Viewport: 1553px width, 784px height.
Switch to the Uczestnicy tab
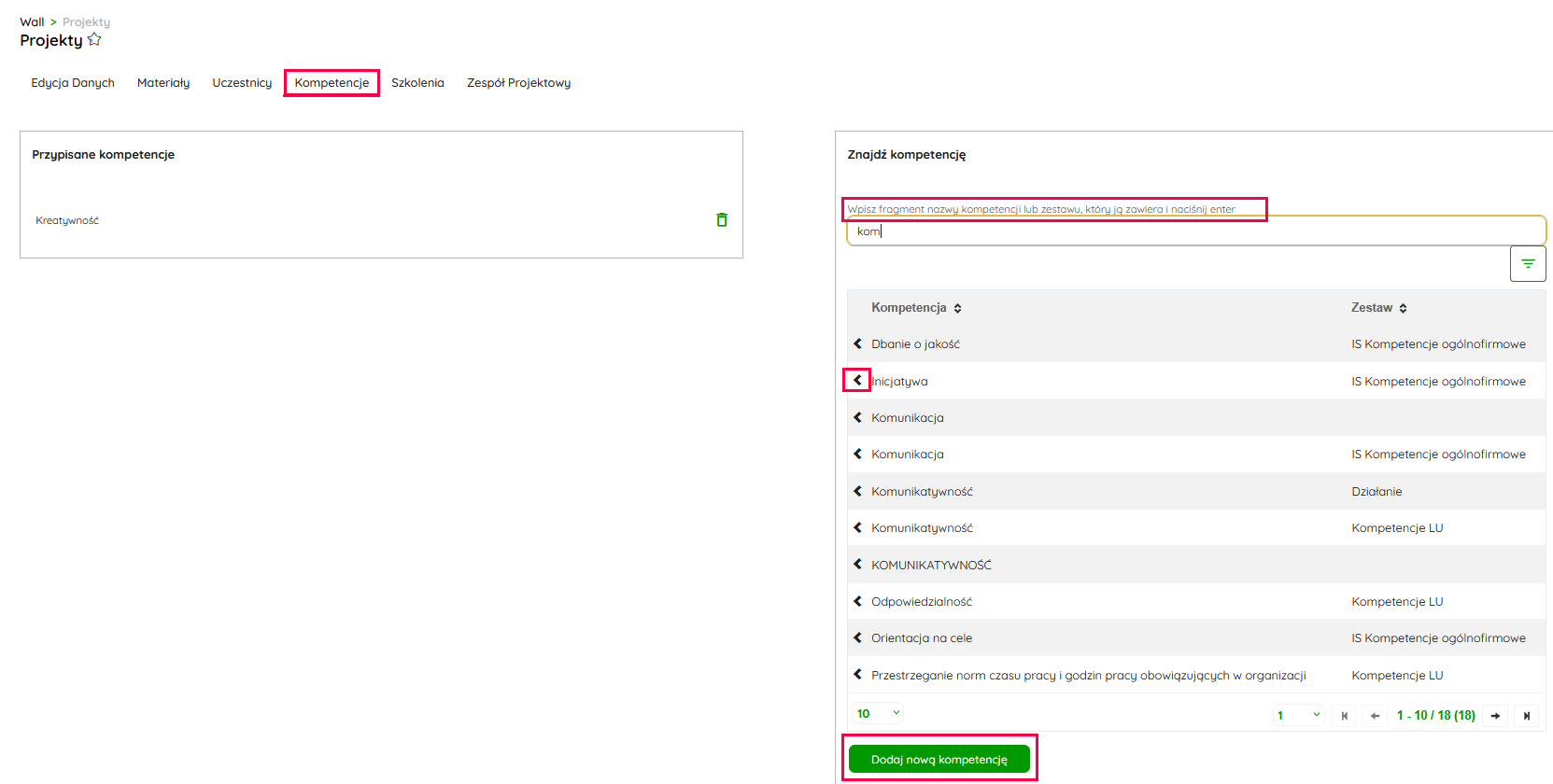pos(242,83)
